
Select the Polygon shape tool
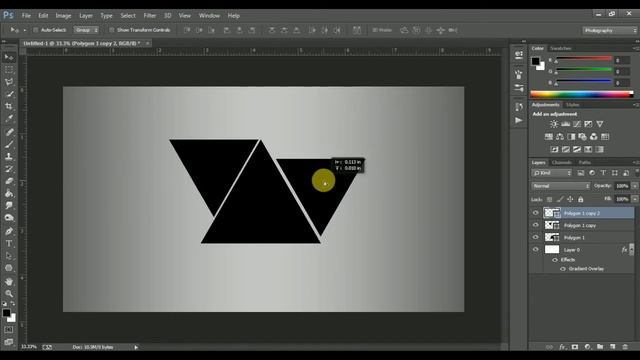click(x=9, y=268)
